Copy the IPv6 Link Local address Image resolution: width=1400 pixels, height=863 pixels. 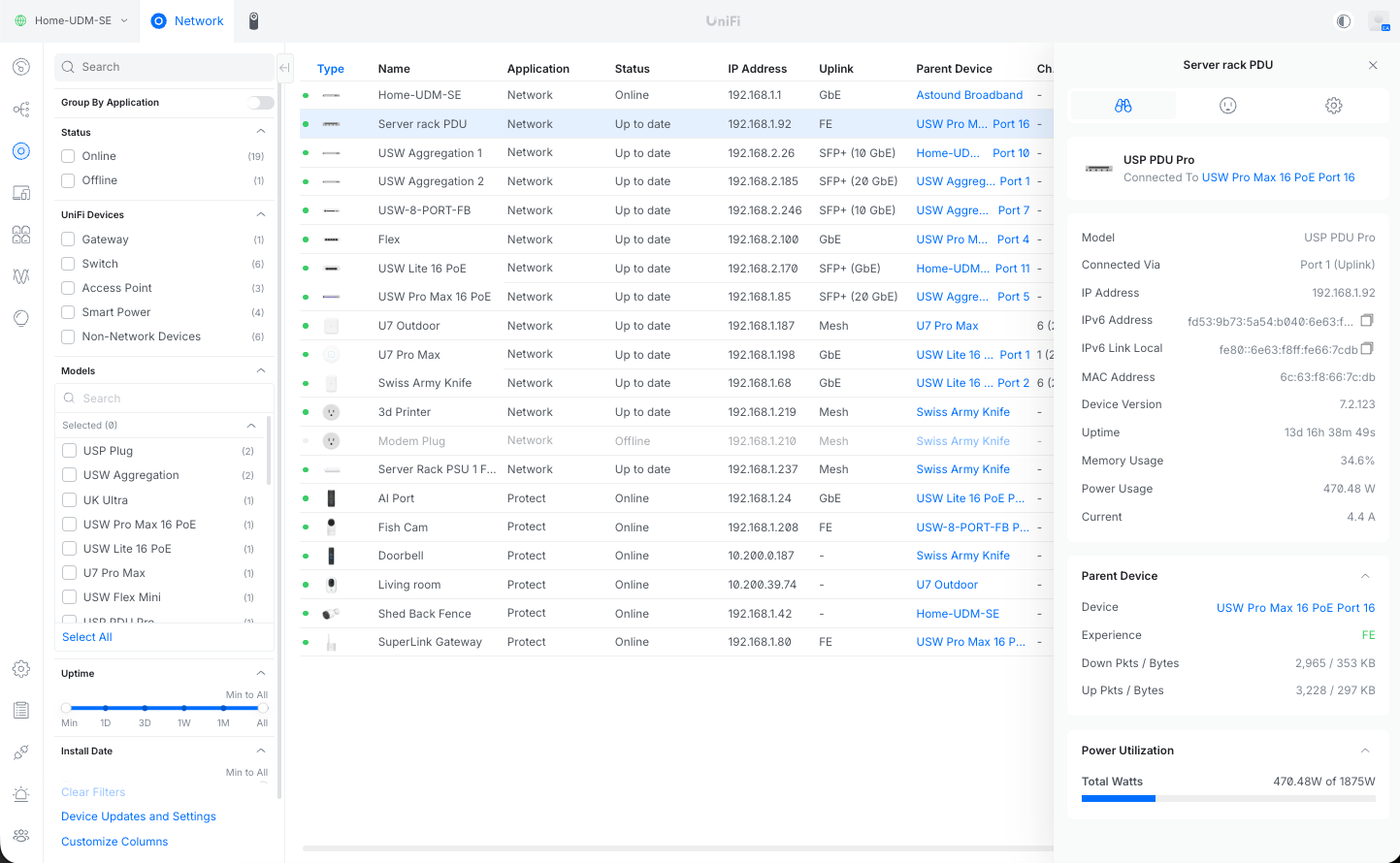tap(1367, 348)
